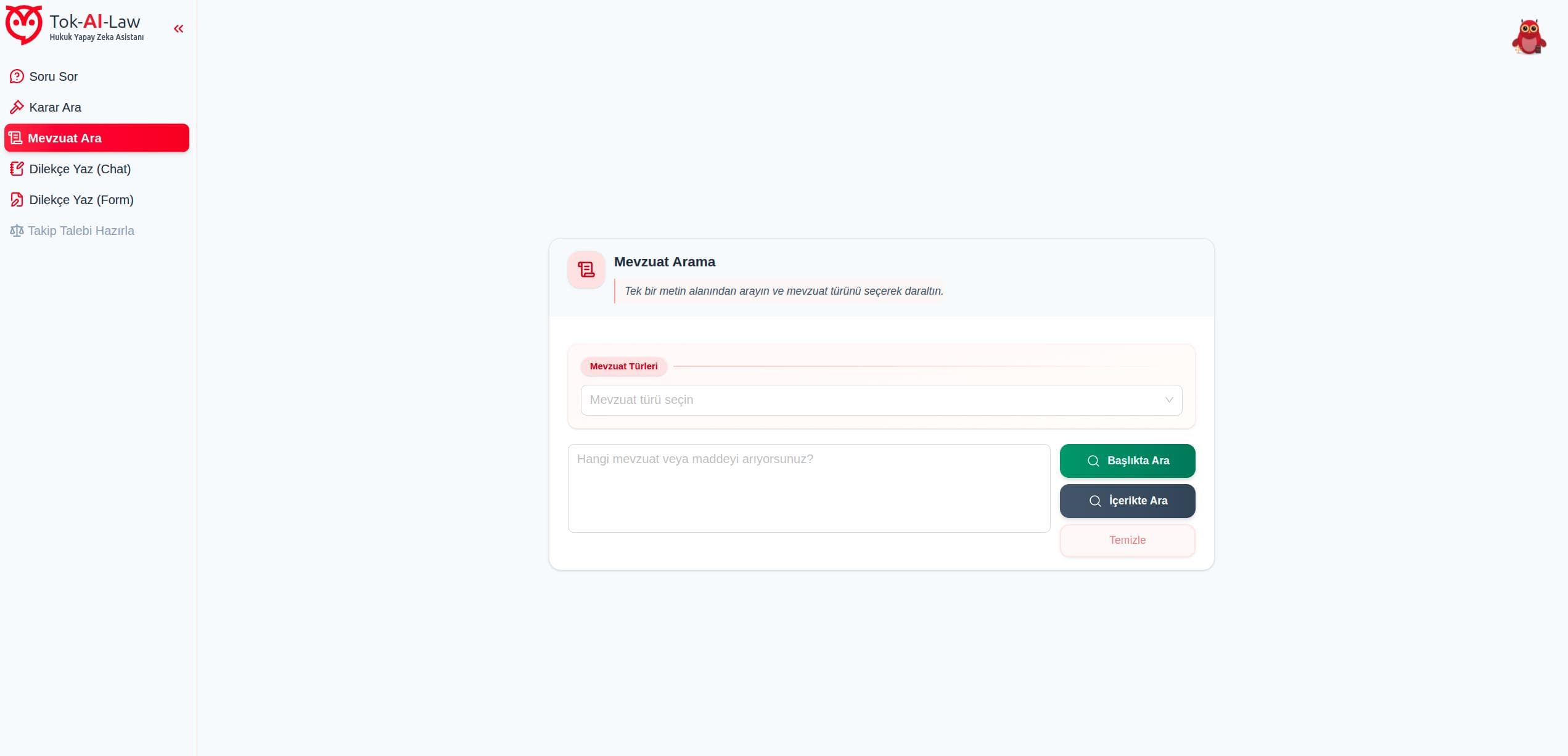Click the Mevzuat Arama header scroll icon
The width and height of the screenshot is (1568, 756).
click(x=586, y=269)
